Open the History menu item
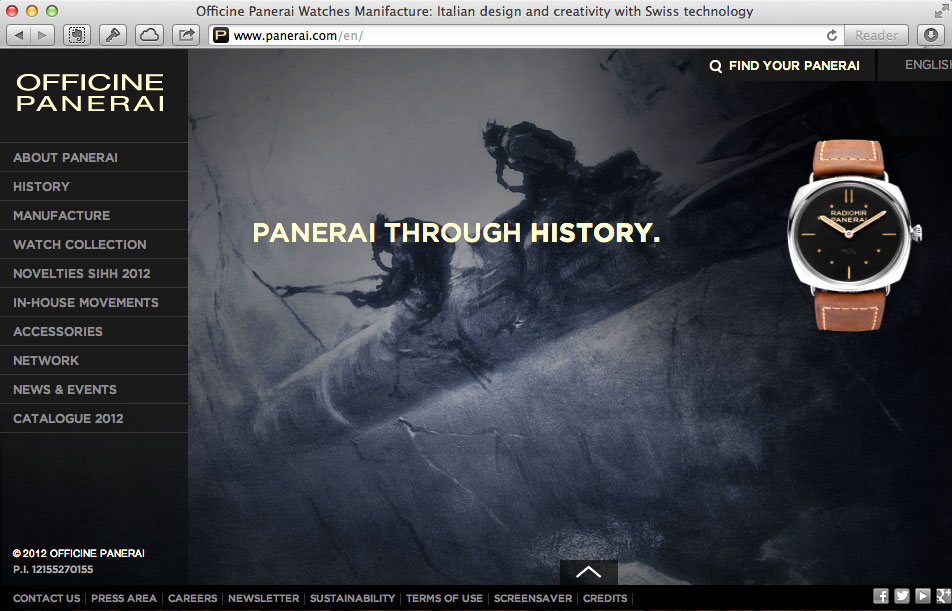 pyautogui.click(x=94, y=186)
